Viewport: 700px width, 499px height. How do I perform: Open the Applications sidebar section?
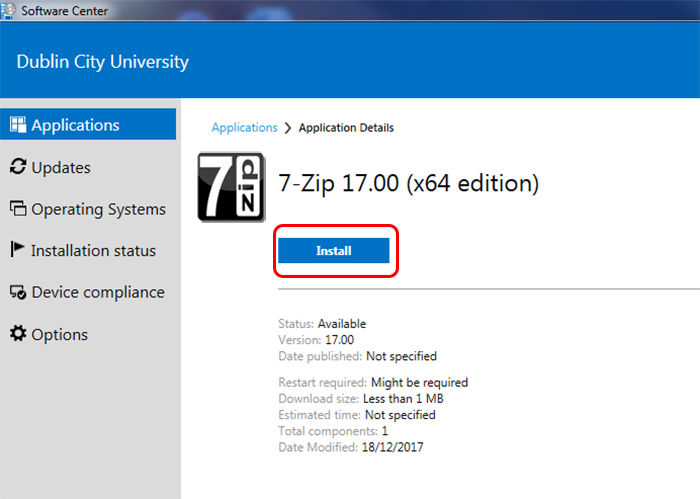(88, 124)
